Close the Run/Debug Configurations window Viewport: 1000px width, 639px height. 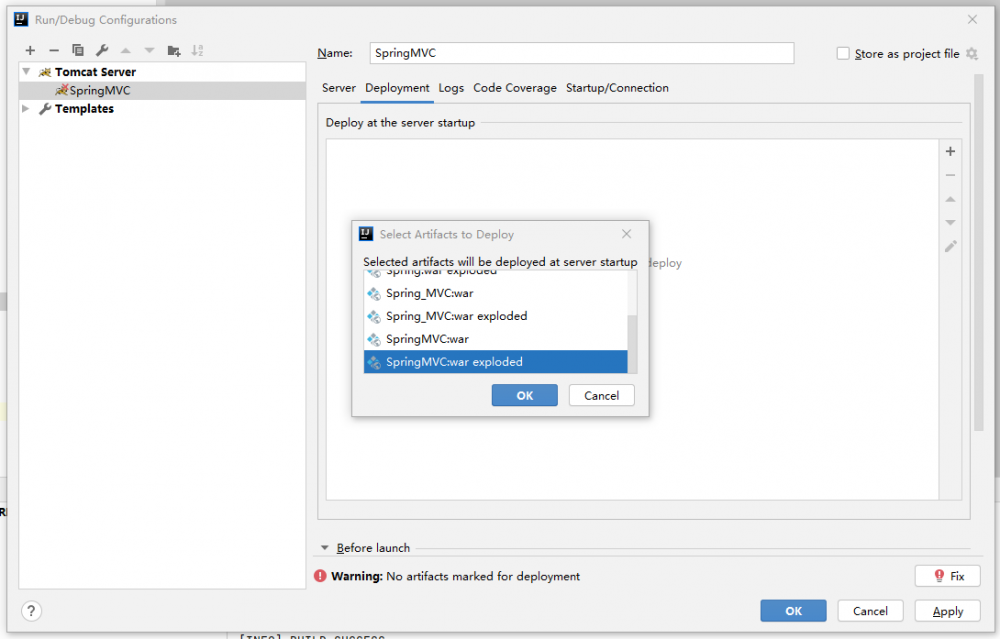(x=972, y=19)
